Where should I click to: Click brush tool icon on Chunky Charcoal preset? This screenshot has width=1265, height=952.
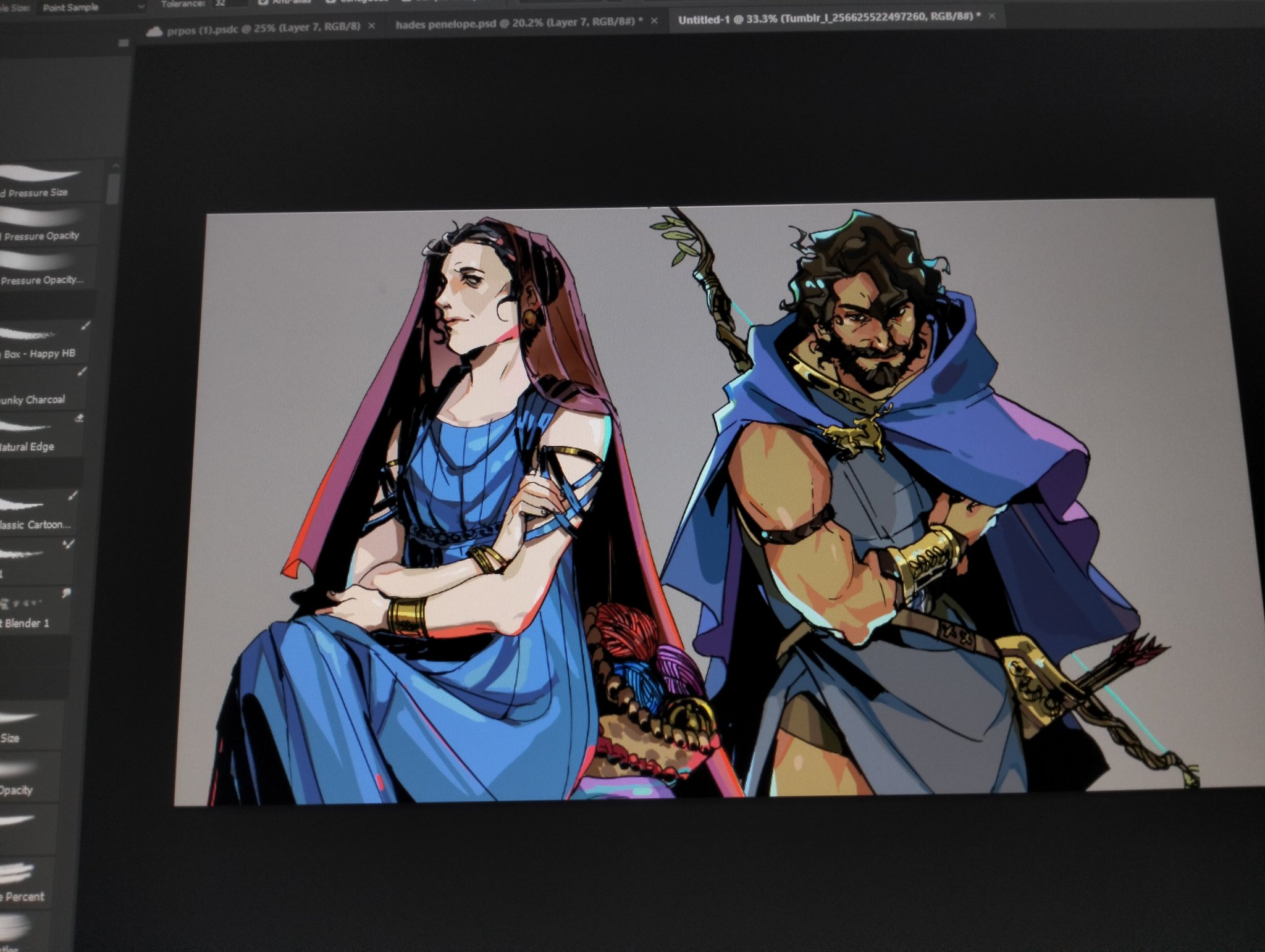82,372
